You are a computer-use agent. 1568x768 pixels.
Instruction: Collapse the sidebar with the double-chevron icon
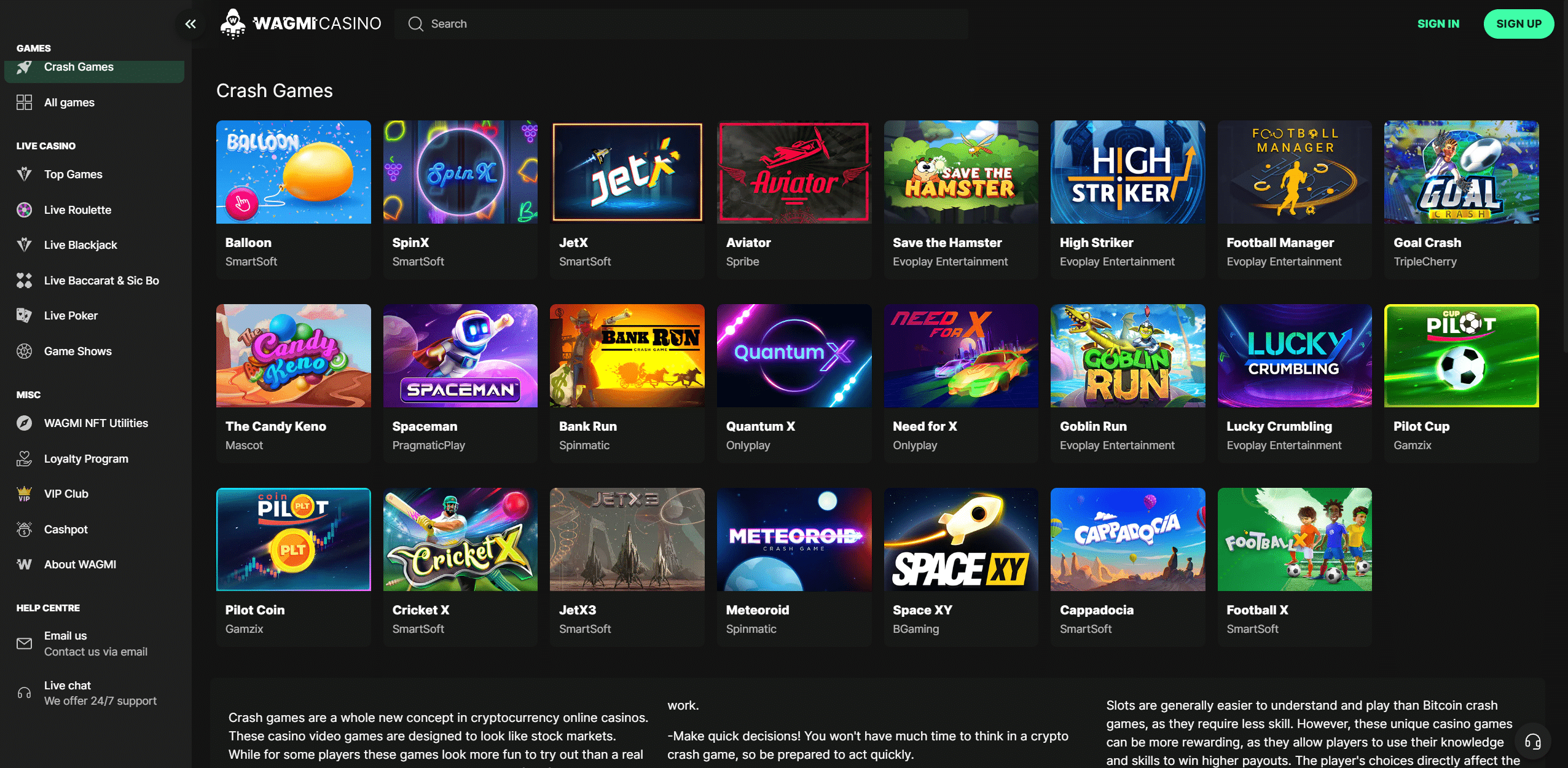tap(190, 24)
